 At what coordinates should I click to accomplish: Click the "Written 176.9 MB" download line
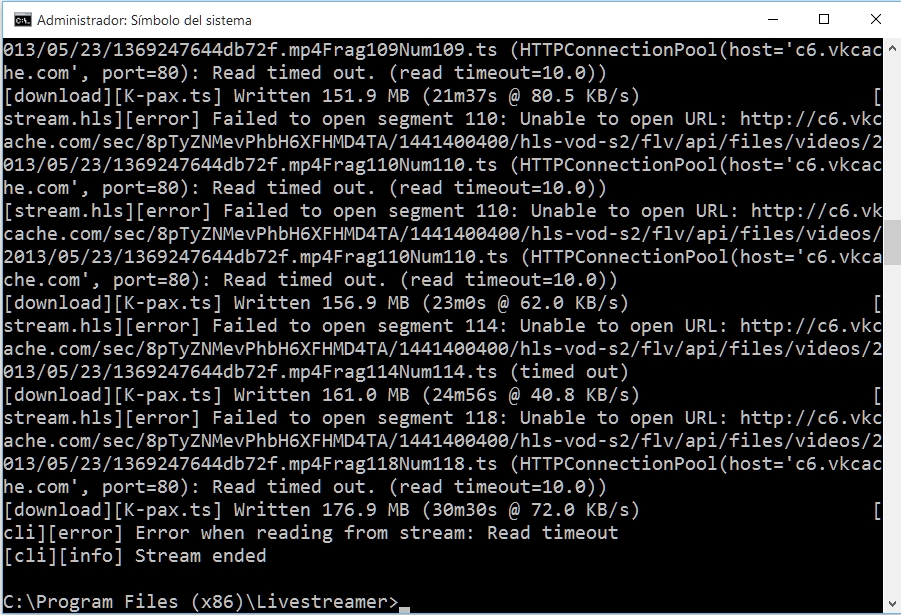click(x=321, y=510)
